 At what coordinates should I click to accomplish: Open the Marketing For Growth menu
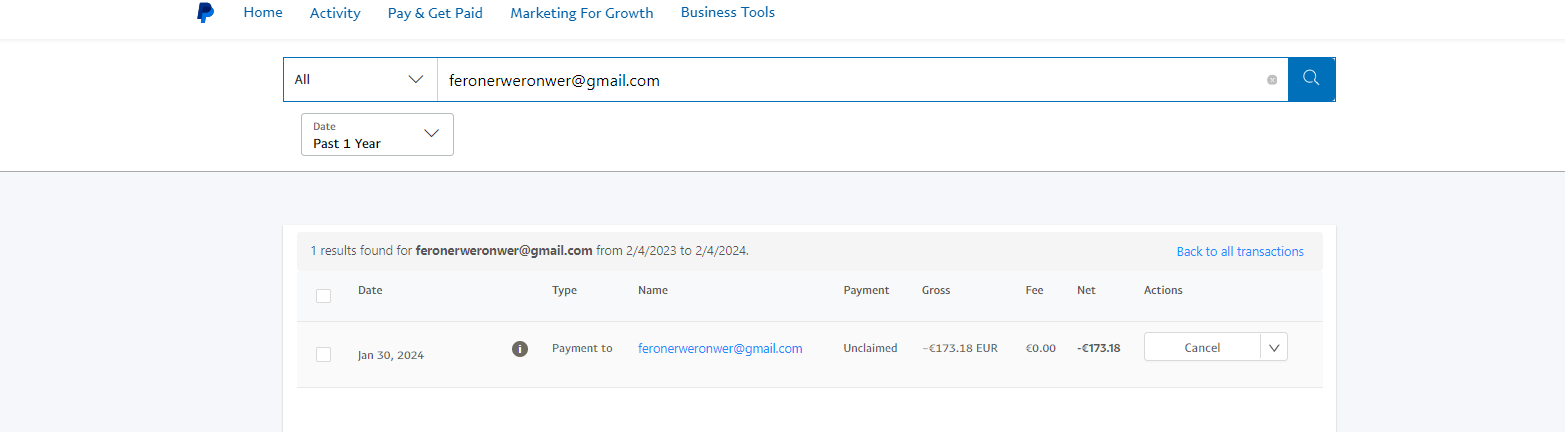point(581,13)
